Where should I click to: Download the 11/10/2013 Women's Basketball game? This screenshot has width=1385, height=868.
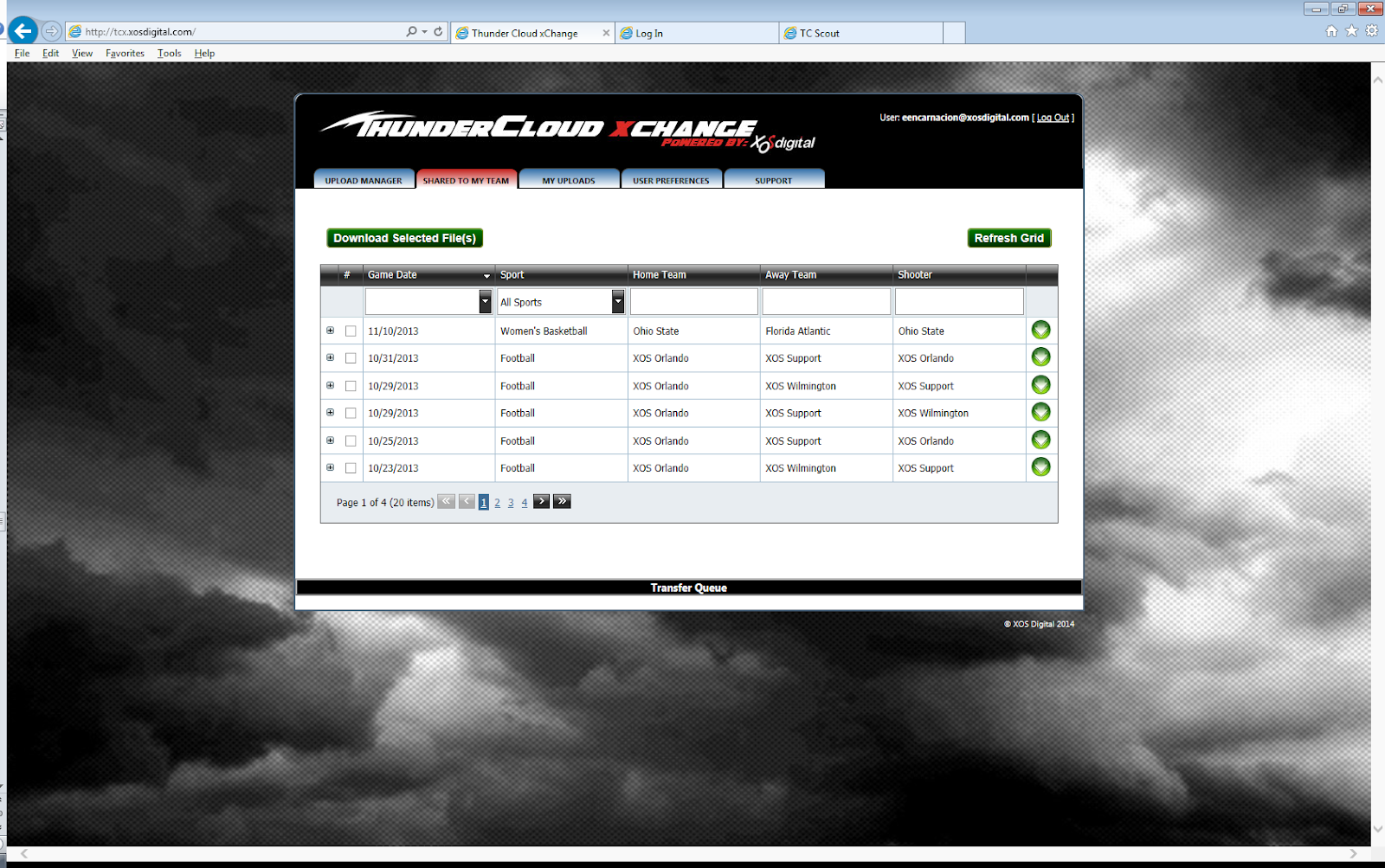[1040, 330]
